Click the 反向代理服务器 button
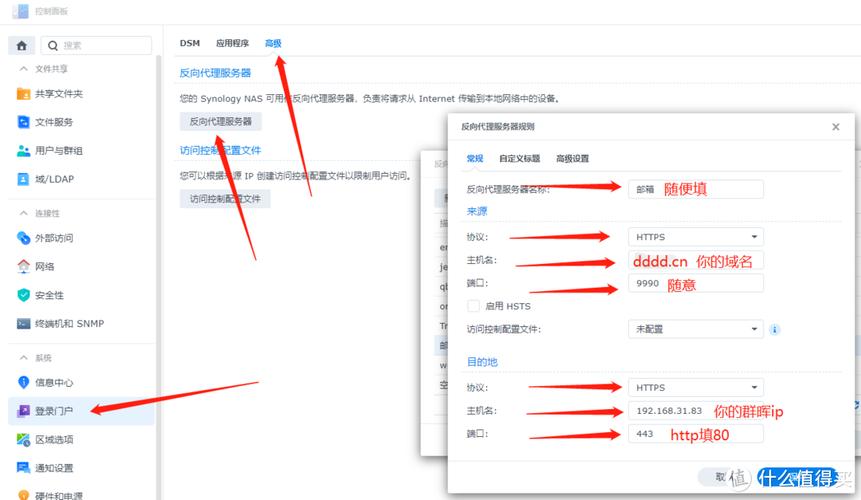Screen dimensions: 861x500 pyautogui.click(x=221, y=122)
